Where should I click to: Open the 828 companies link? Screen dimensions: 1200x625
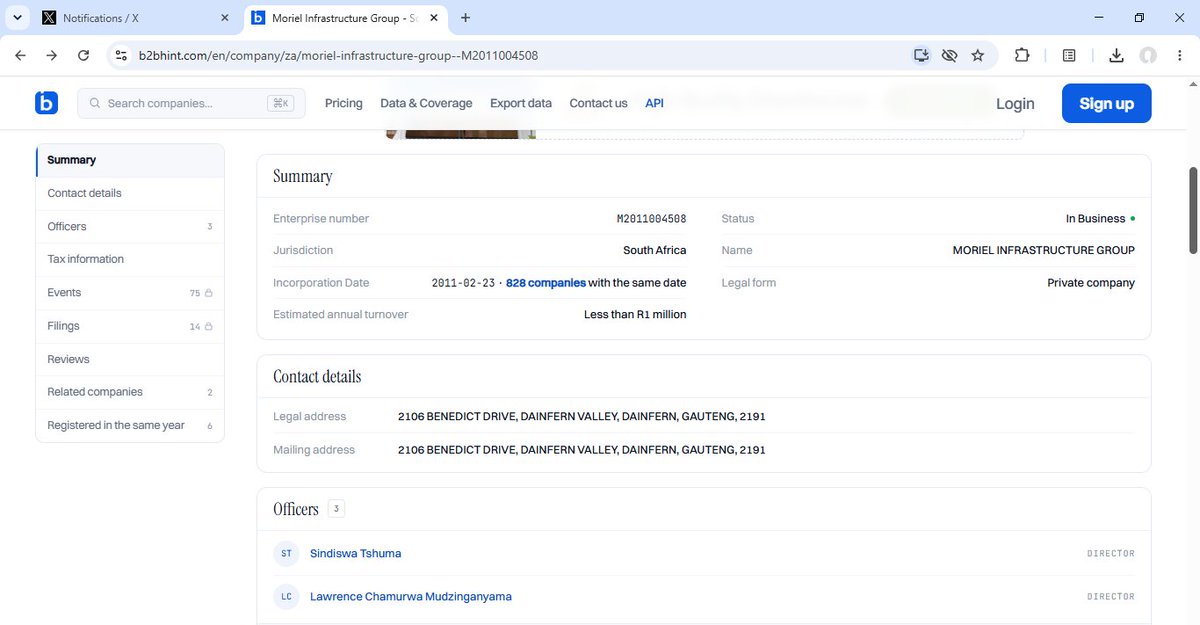tap(546, 283)
